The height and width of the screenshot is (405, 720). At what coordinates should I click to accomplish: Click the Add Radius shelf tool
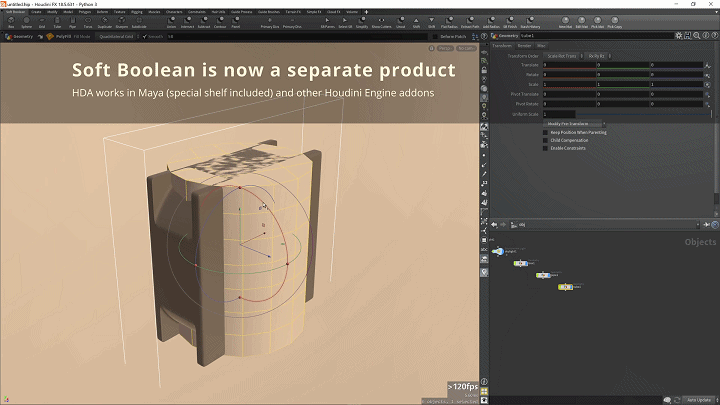(x=491, y=22)
